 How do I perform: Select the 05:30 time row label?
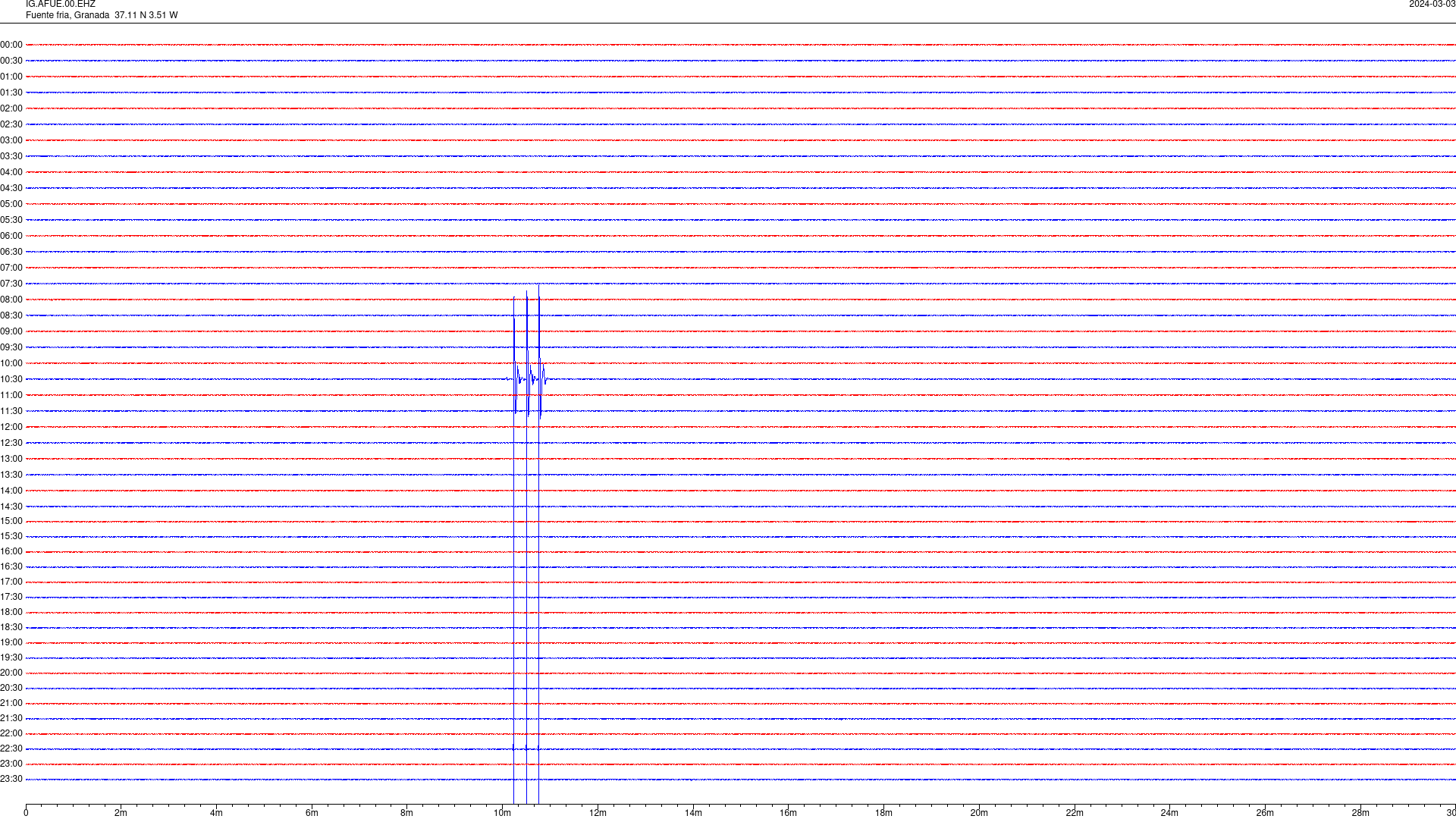coord(11,220)
